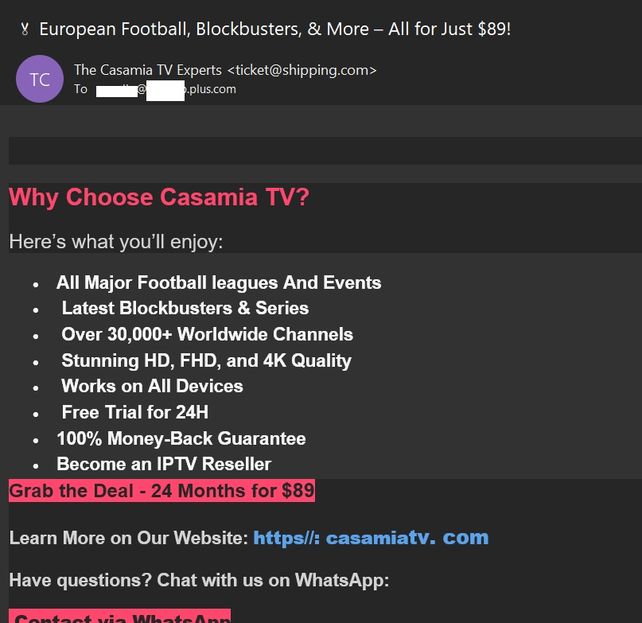642x623 pixels.
Task: Click the recipient address on the To line
Action: tap(166, 90)
